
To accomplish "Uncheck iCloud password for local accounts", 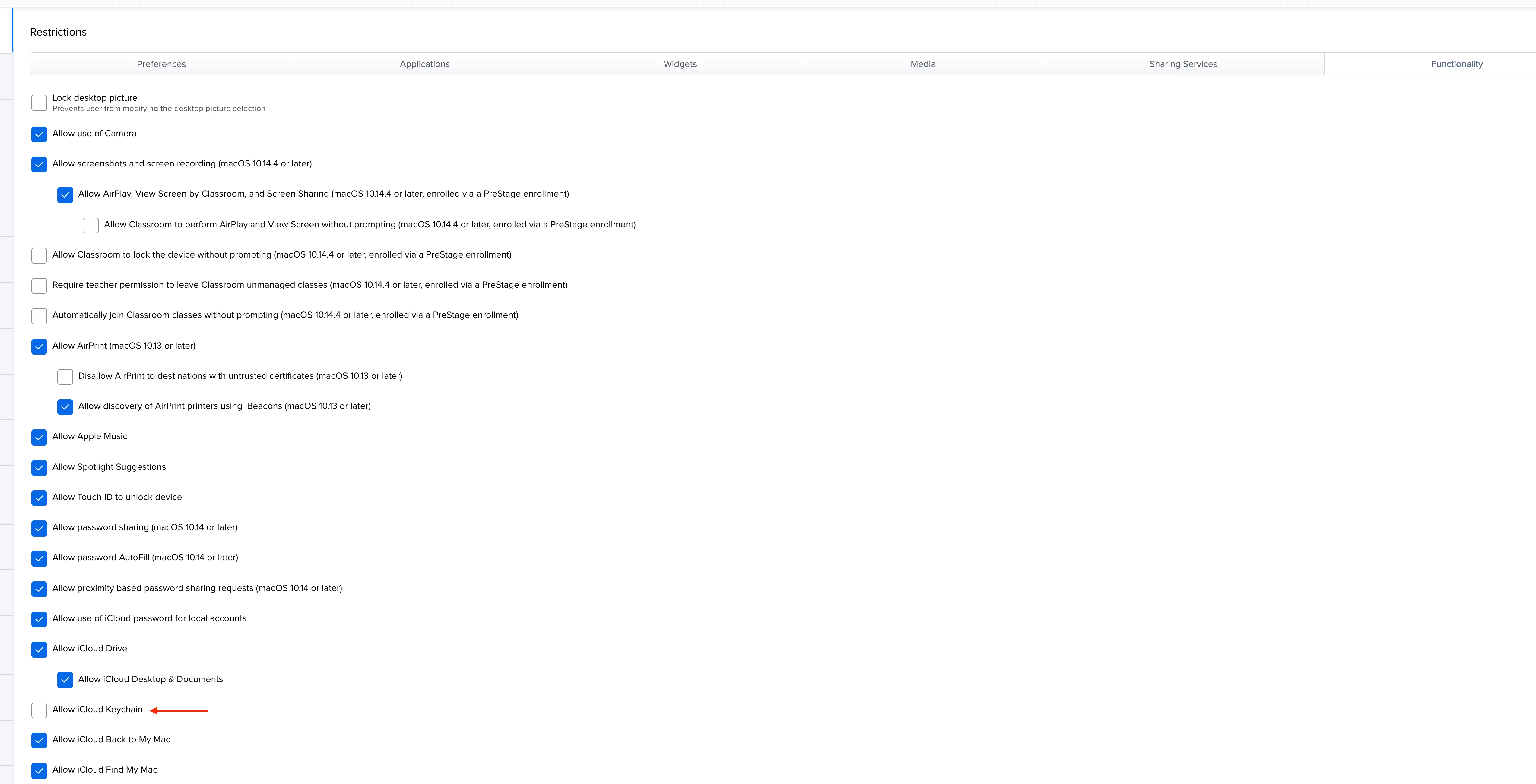I will click(x=39, y=619).
